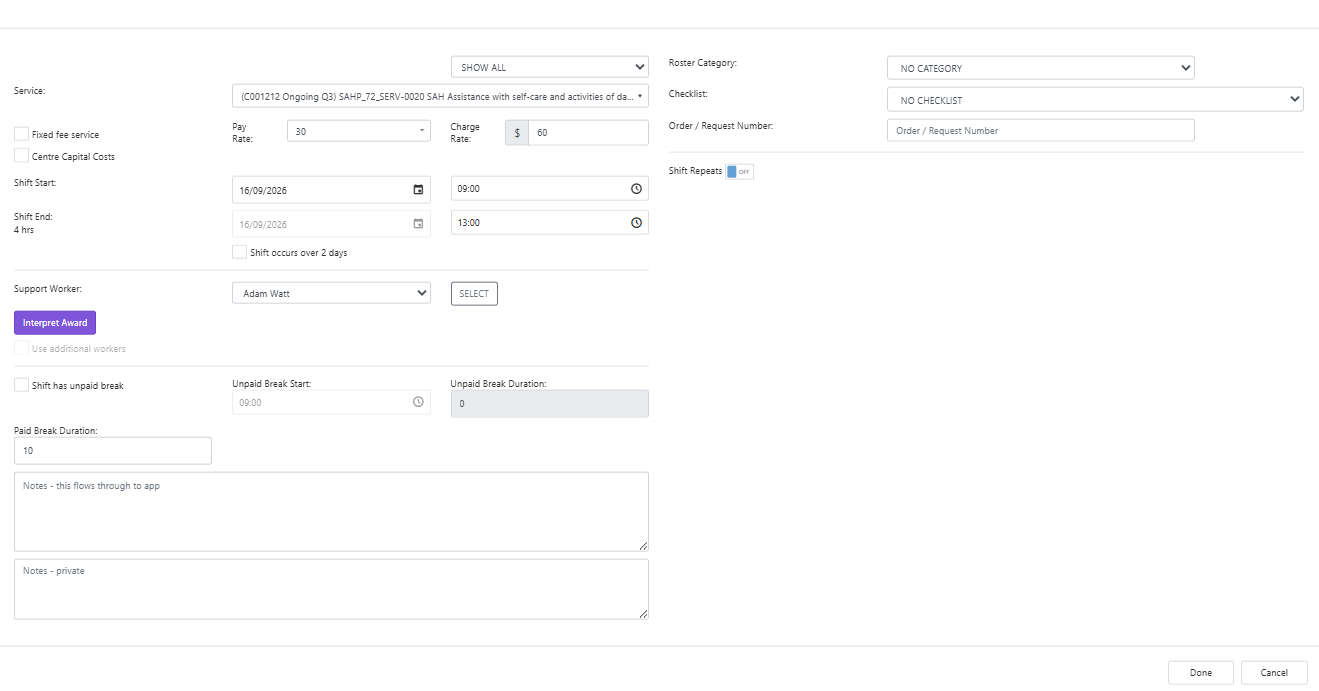
Task: Open the Shift Start date calendar picker icon
Action: [x=418, y=190]
